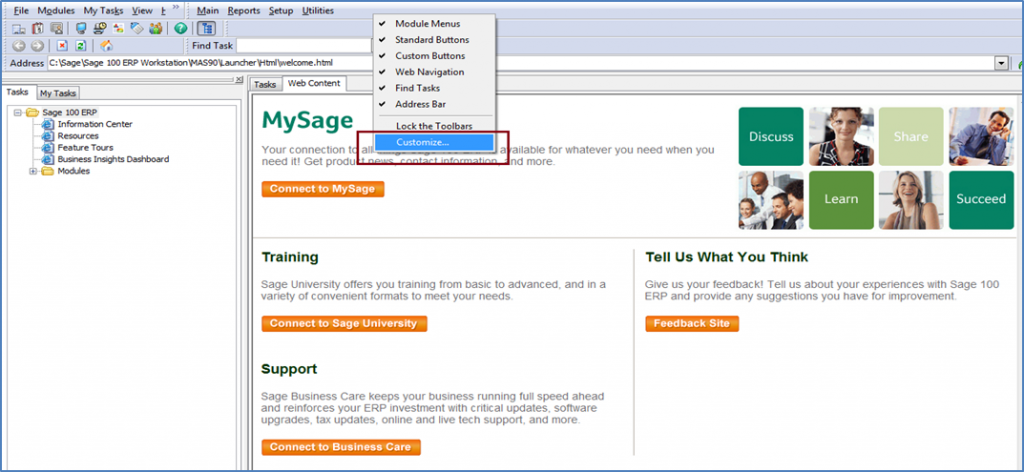Open the Address bar dropdown arrow
The image size is (1024, 472).
click(1001, 63)
